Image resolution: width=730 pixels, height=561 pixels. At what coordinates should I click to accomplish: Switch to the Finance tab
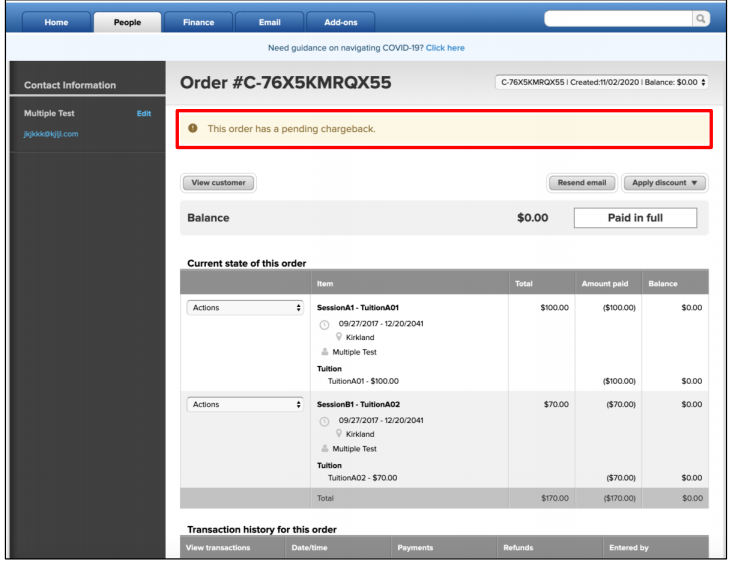(x=198, y=22)
